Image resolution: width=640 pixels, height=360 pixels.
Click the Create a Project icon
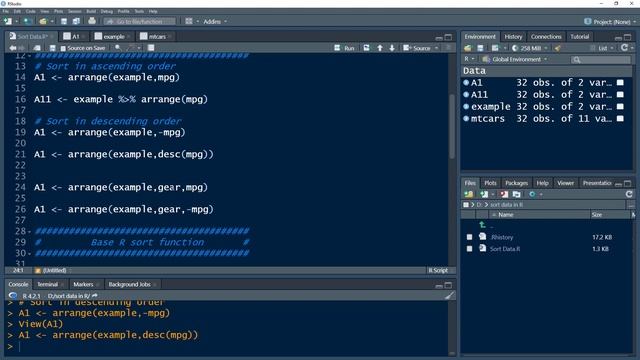(x=27, y=21)
